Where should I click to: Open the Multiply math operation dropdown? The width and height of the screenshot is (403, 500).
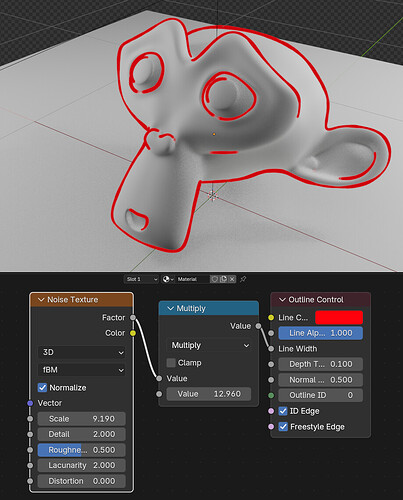pos(209,345)
